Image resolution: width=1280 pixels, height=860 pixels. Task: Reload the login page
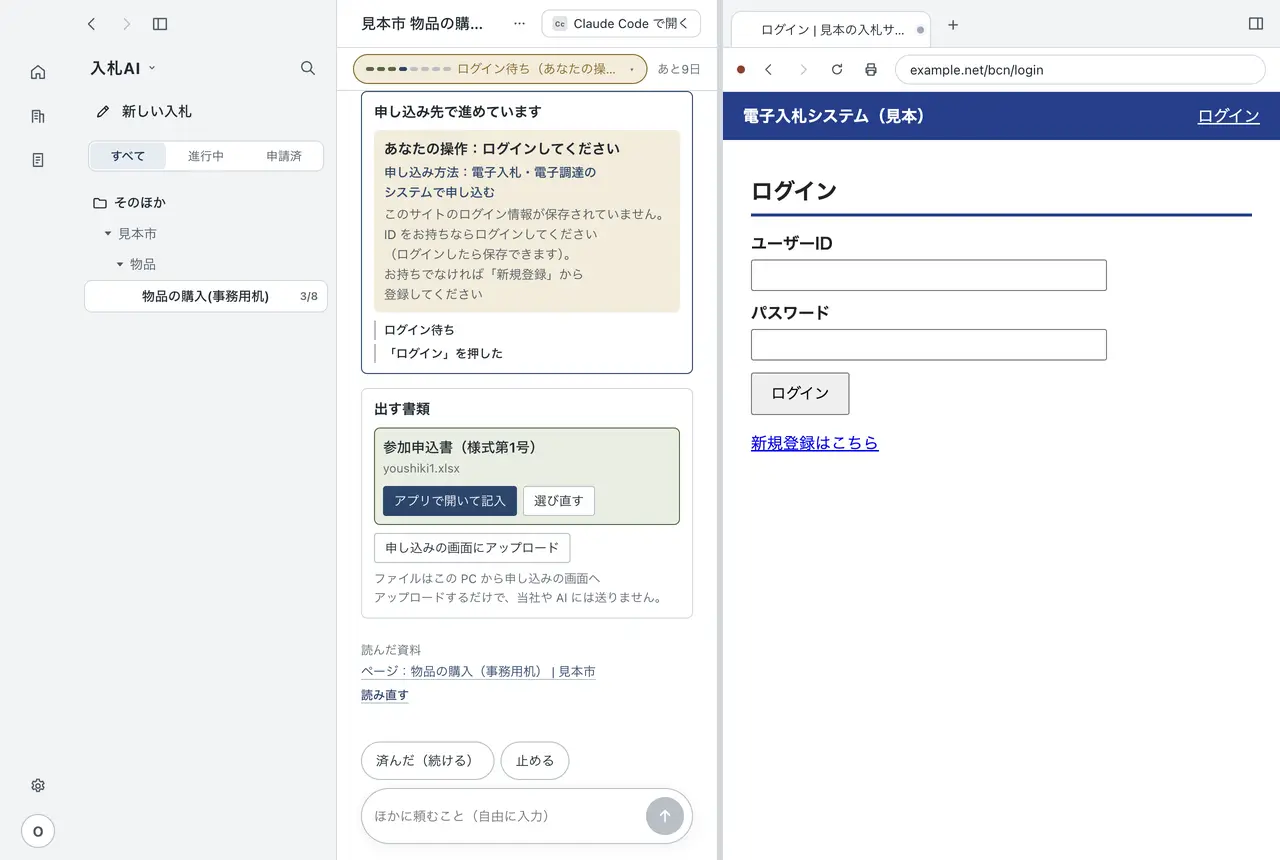click(837, 70)
